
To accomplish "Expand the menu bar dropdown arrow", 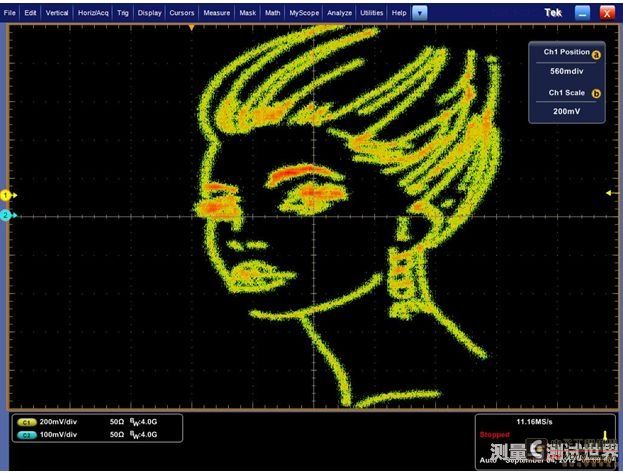I will pyautogui.click(x=420, y=13).
